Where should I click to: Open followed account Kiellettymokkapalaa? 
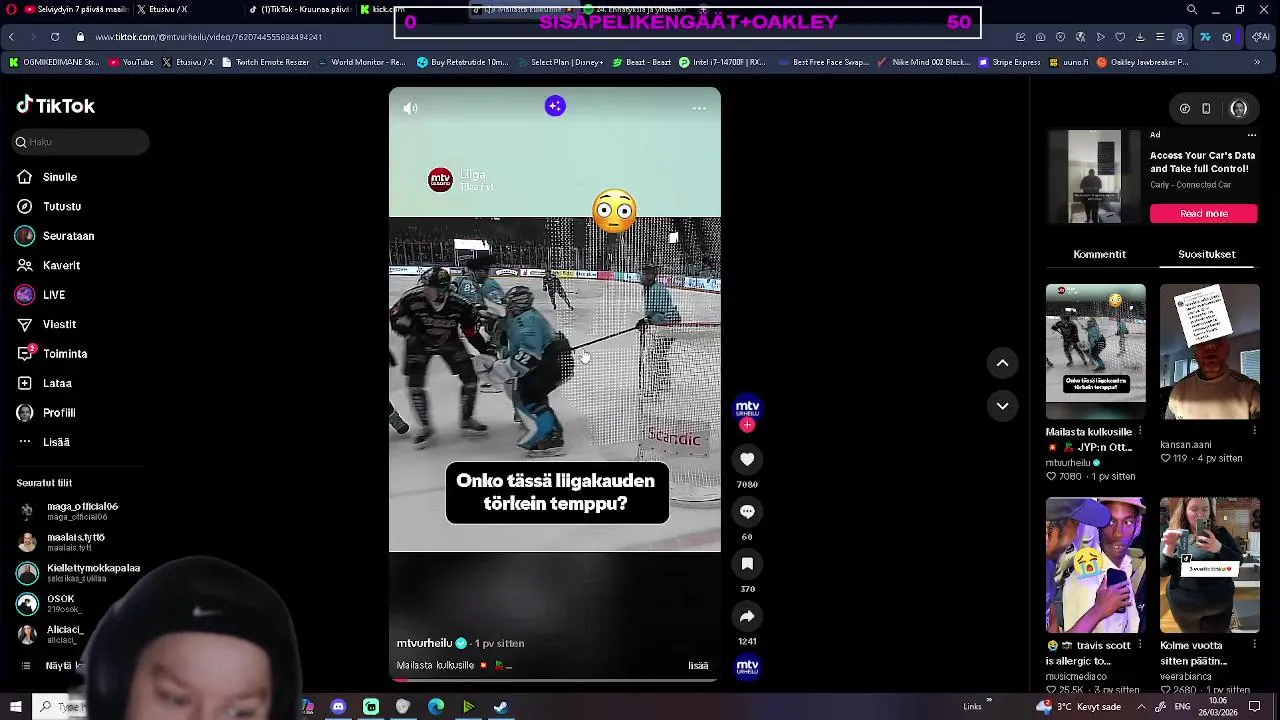coord(80,573)
